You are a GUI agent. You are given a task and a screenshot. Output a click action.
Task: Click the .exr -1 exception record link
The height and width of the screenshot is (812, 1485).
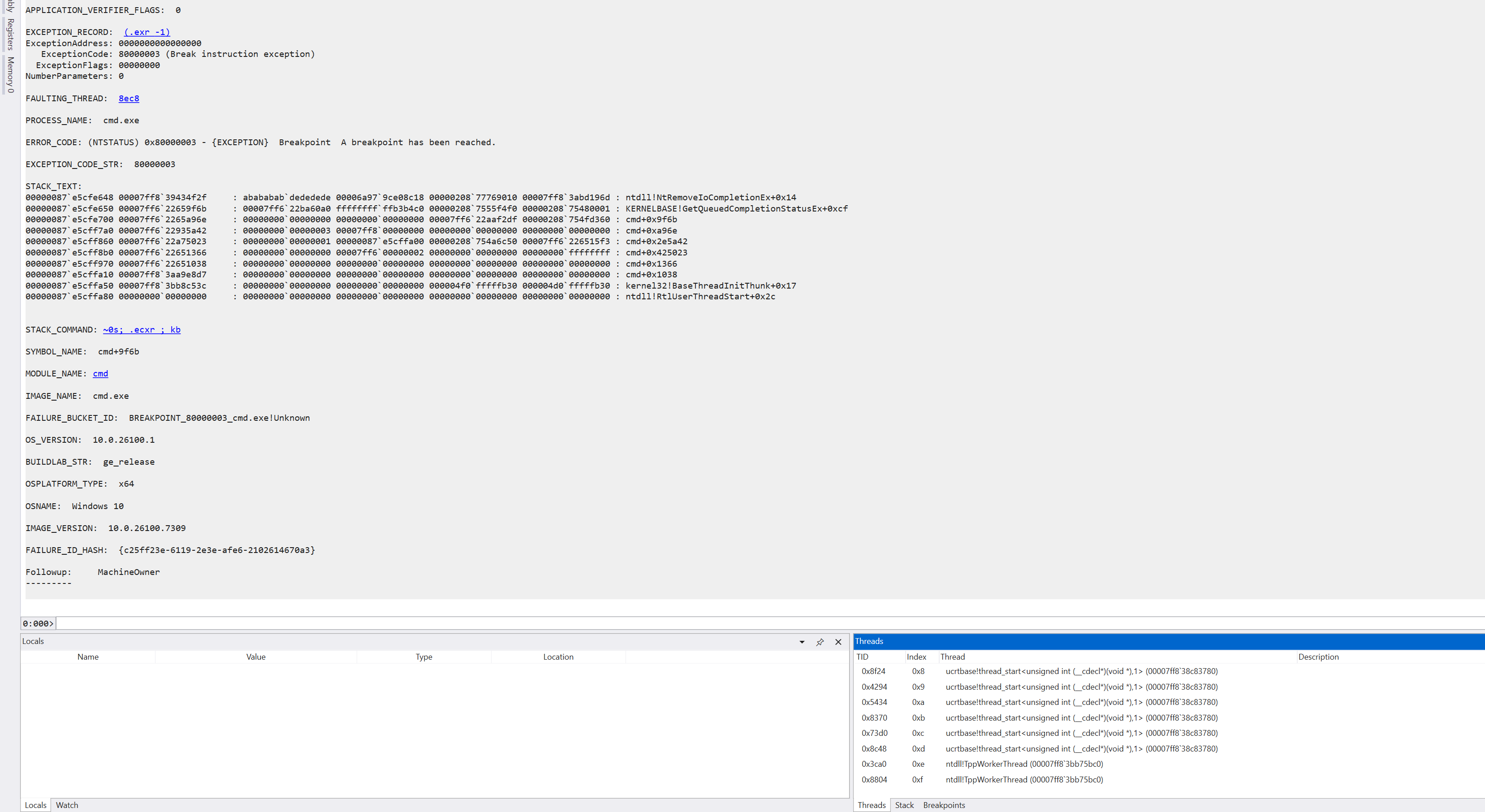pos(147,32)
